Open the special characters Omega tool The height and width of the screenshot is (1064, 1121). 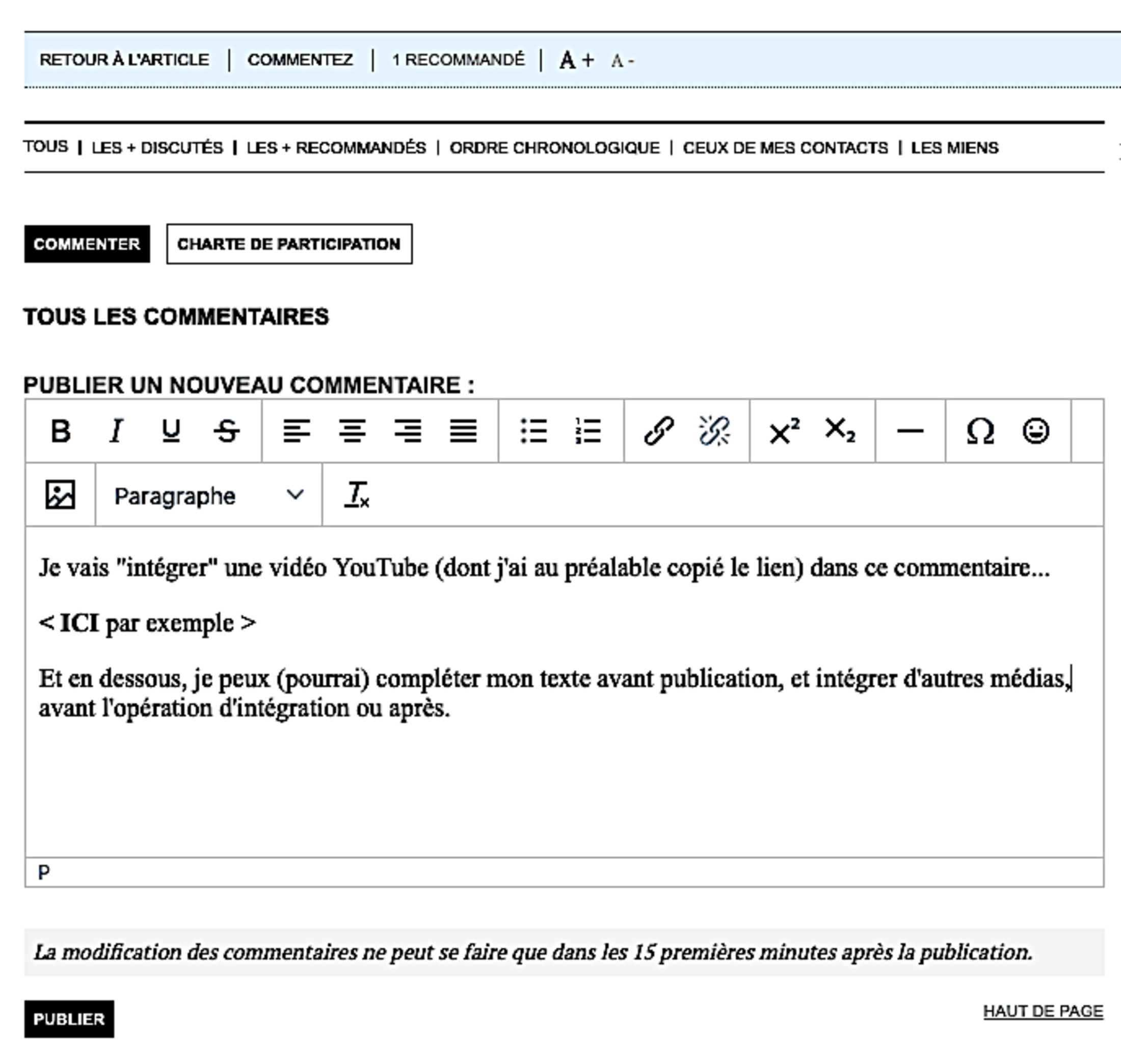coord(980,431)
